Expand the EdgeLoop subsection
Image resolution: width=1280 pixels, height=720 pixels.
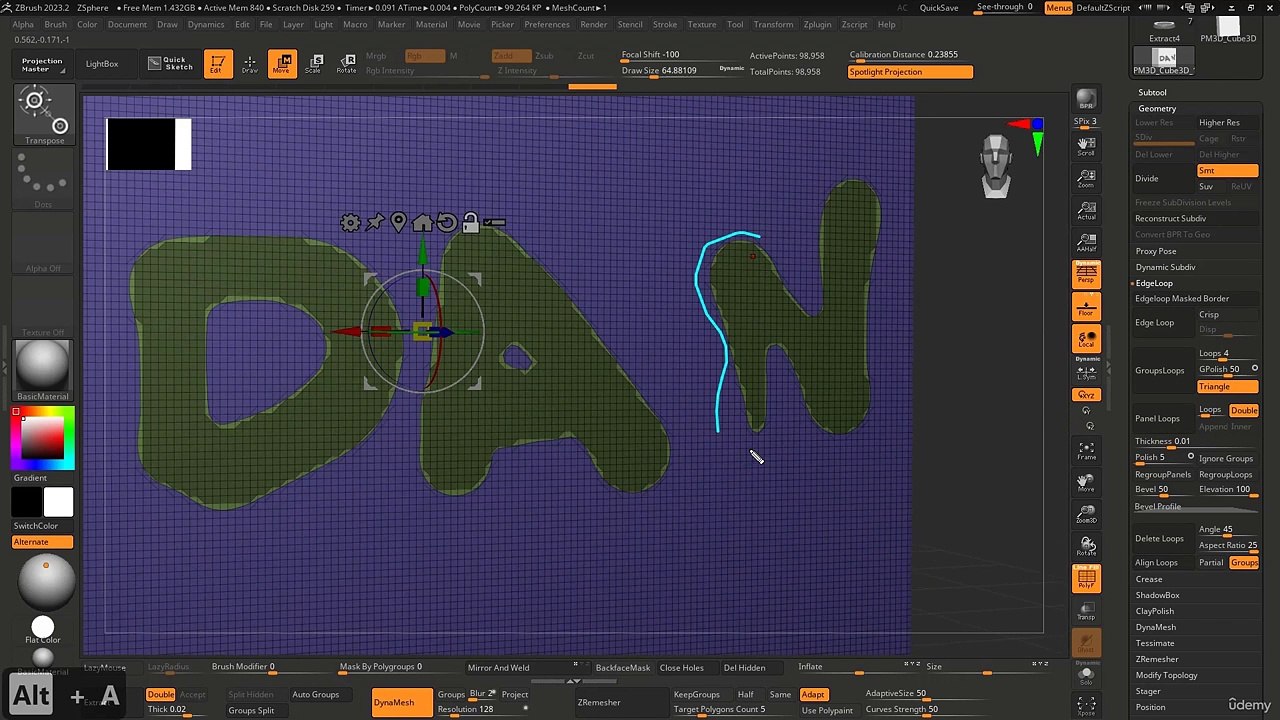[x=1154, y=283]
